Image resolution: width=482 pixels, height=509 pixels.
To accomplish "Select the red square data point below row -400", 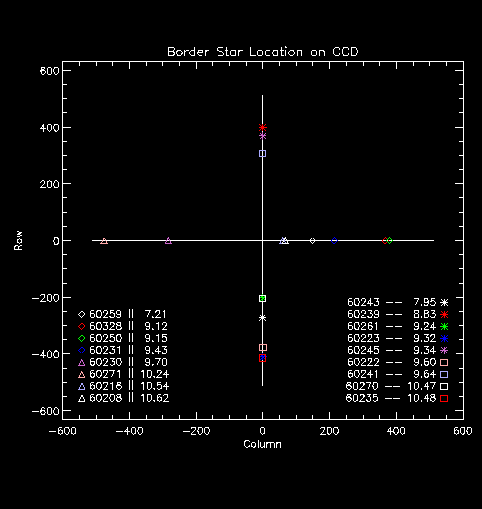I will pos(263,359).
